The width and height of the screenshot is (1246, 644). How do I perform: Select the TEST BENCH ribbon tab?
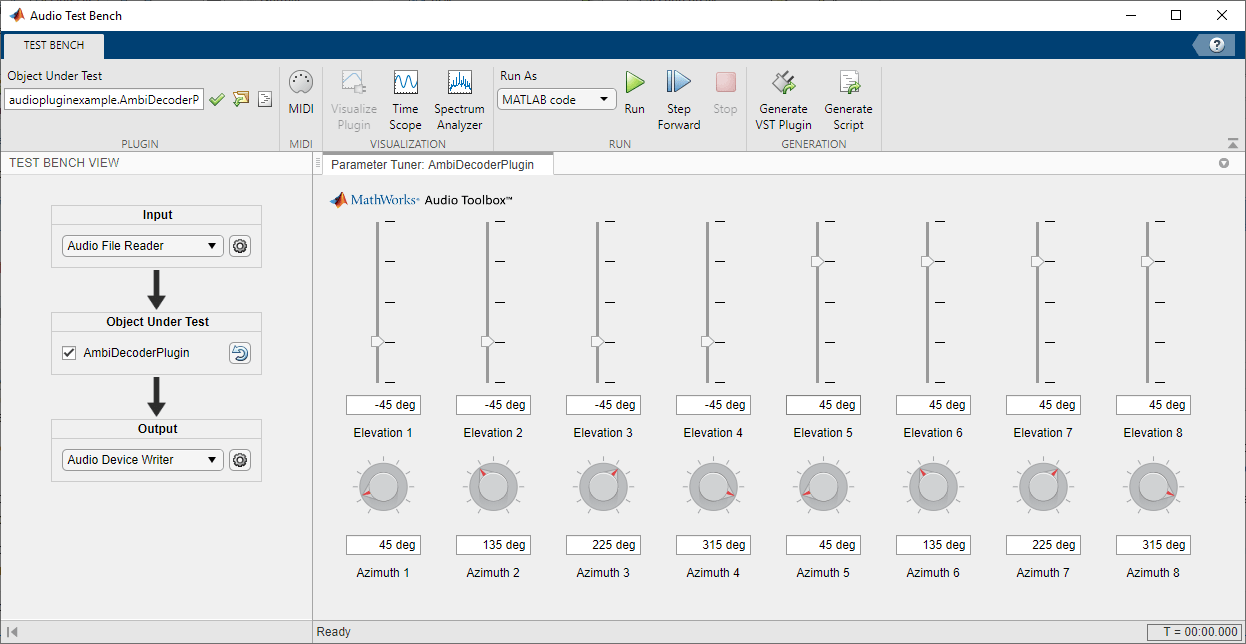click(54, 46)
